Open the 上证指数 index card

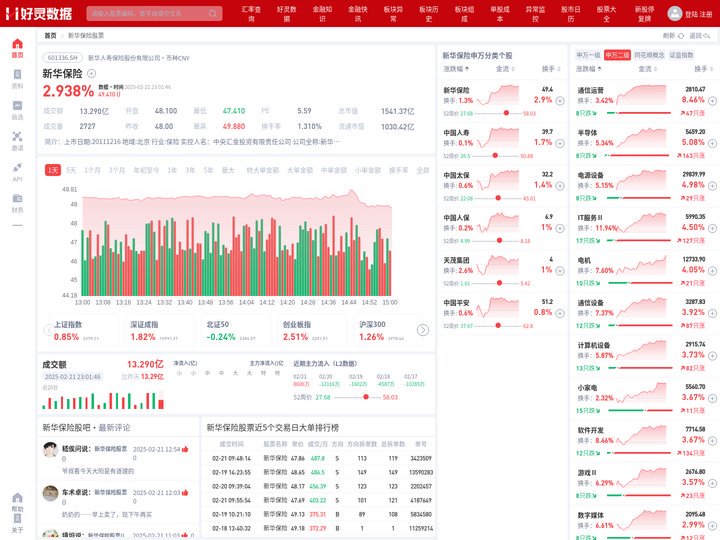tap(82, 330)
